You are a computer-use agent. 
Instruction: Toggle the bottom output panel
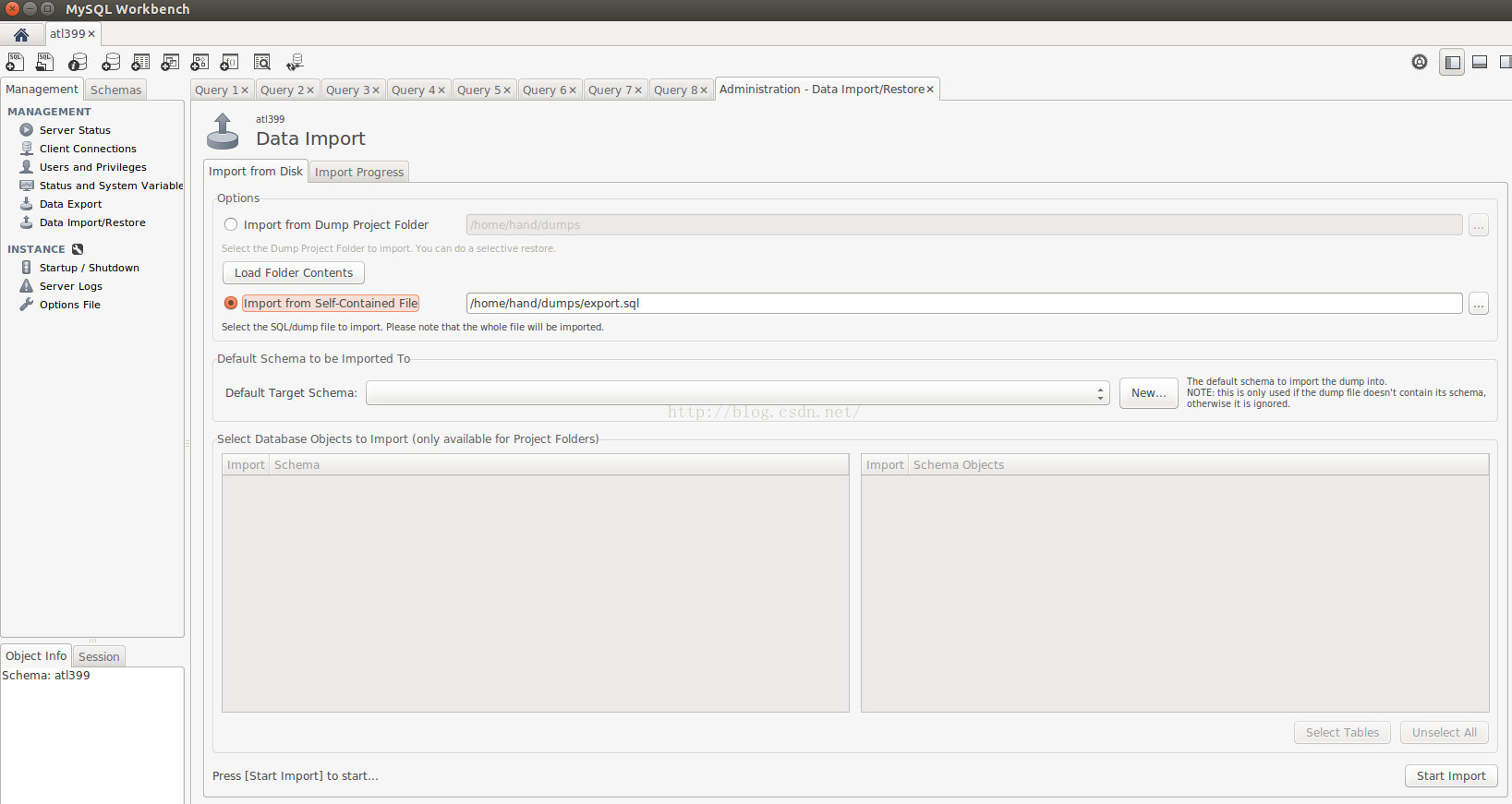click(1480, 62)
